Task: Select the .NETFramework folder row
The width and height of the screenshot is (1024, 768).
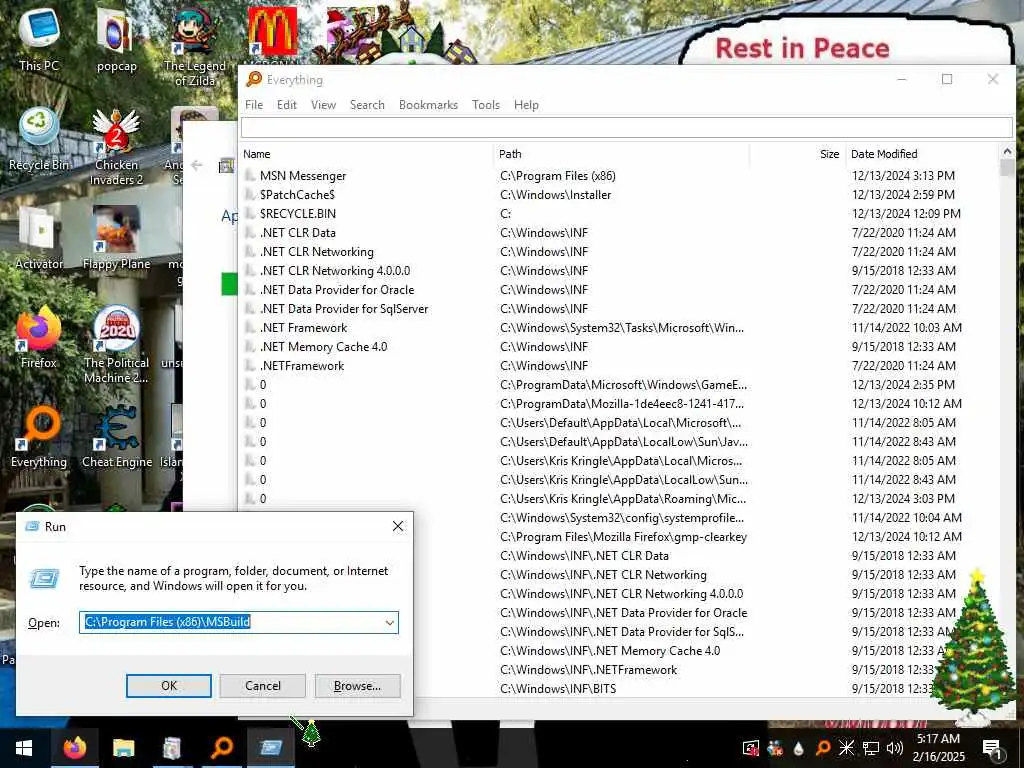Action: point(618,366)
